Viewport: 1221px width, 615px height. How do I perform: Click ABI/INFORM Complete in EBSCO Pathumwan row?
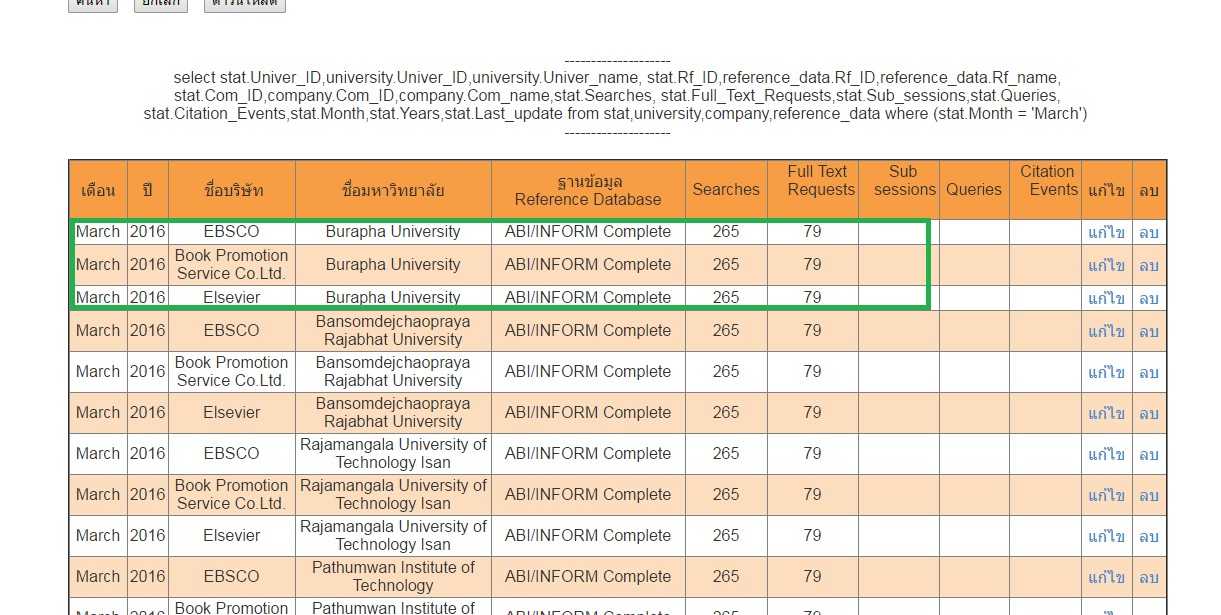coord(588,577)
